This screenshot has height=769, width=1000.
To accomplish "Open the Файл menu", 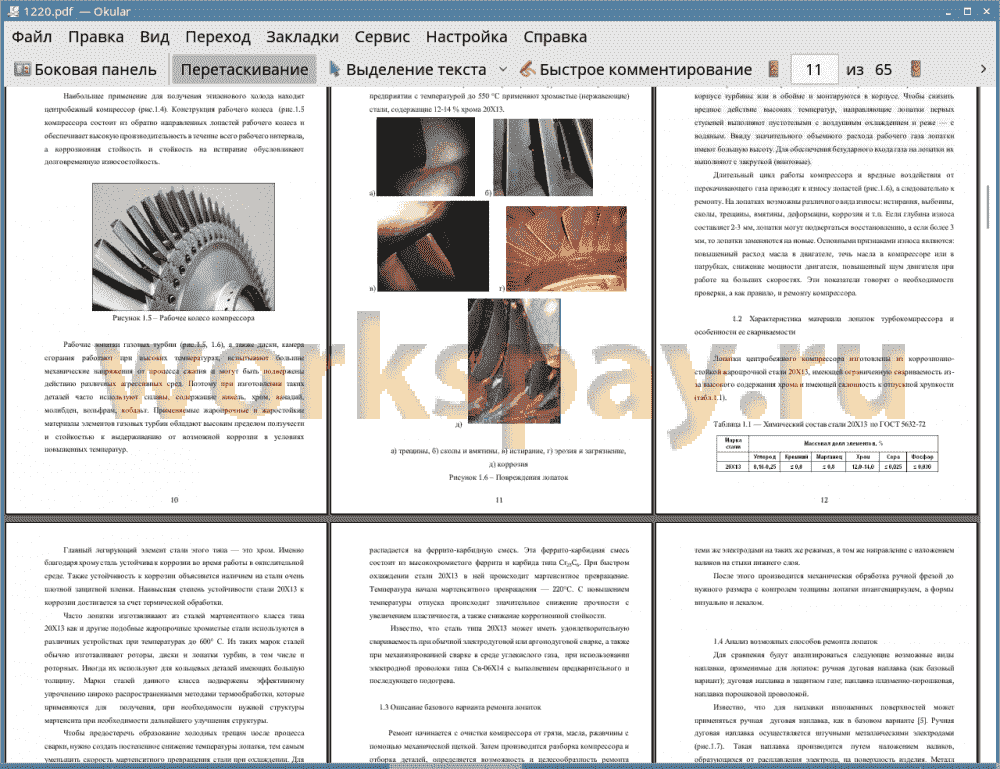I will coord(32,37).
